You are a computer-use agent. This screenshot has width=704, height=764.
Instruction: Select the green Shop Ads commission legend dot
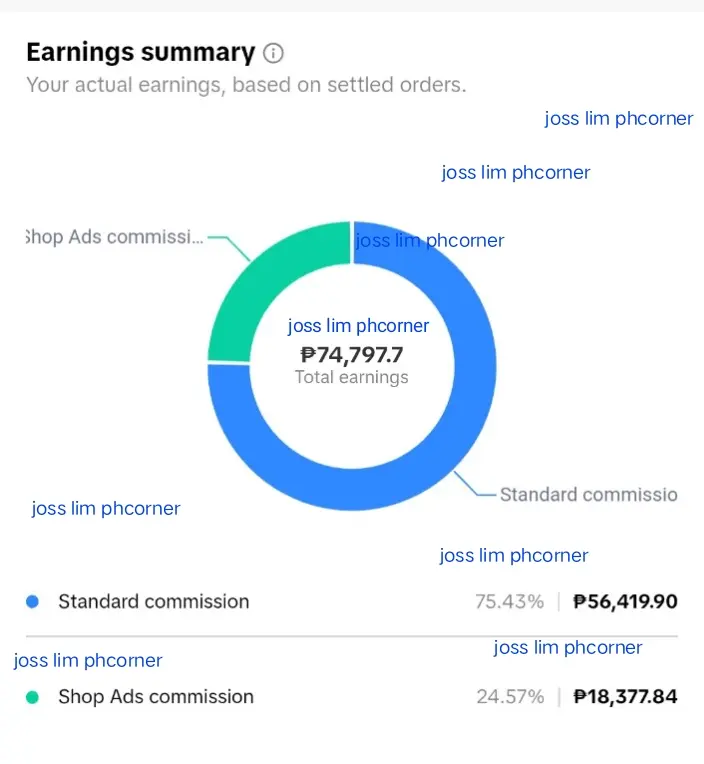[x=33, y=697]
